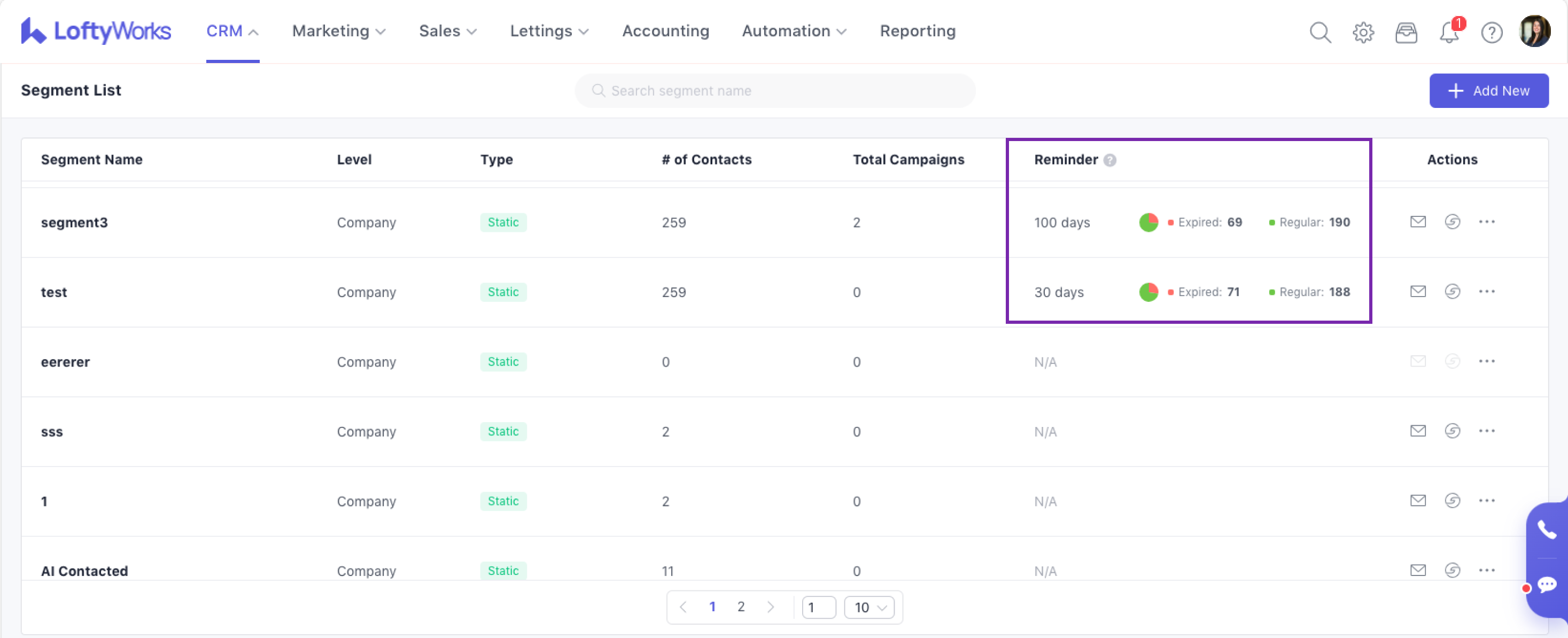Click the phone call floating icon

point(1546,528)
